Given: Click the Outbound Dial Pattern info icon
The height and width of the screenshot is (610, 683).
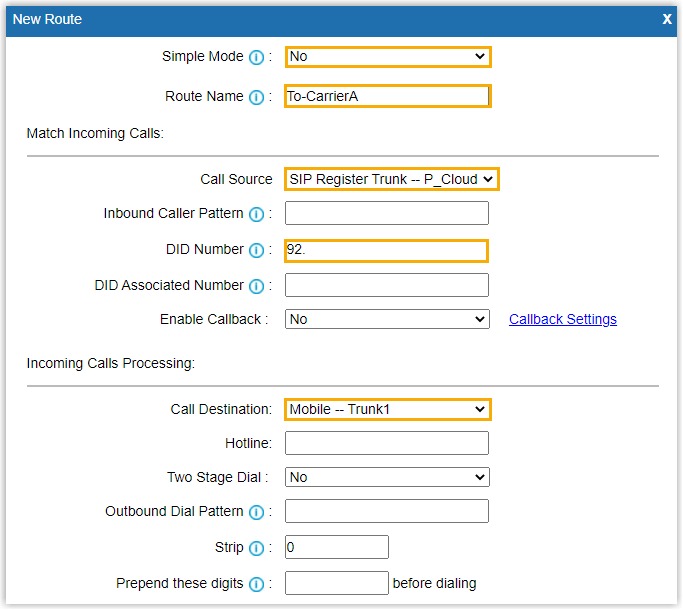Looking at the screenshot, I should (256, 512).
